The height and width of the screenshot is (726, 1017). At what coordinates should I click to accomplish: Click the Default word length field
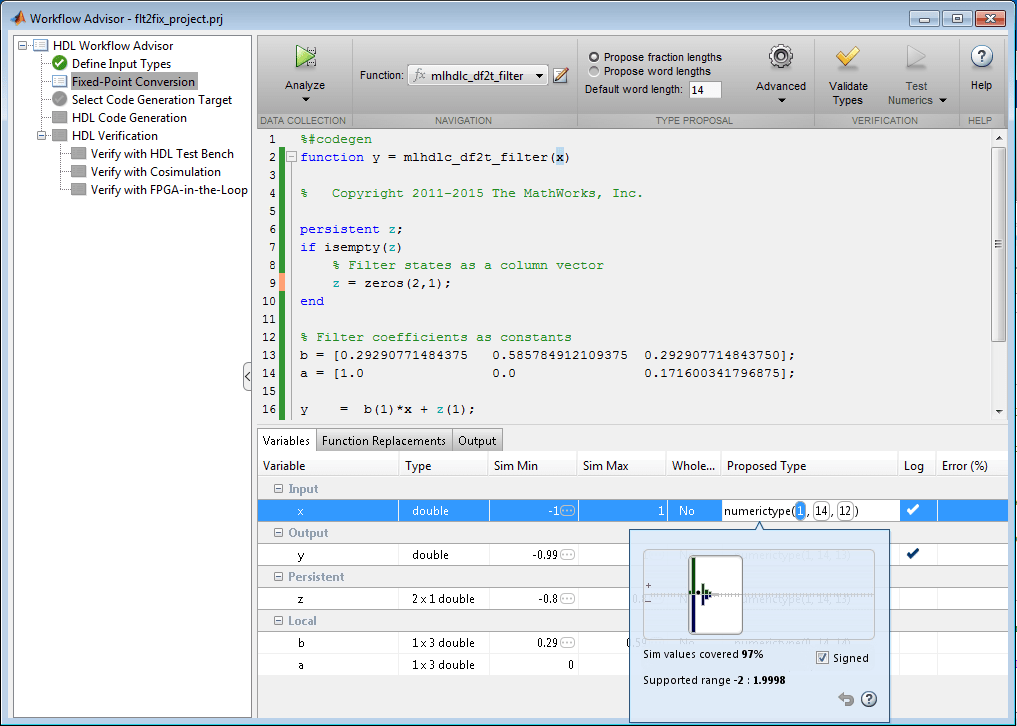click(x=705, y=90)
